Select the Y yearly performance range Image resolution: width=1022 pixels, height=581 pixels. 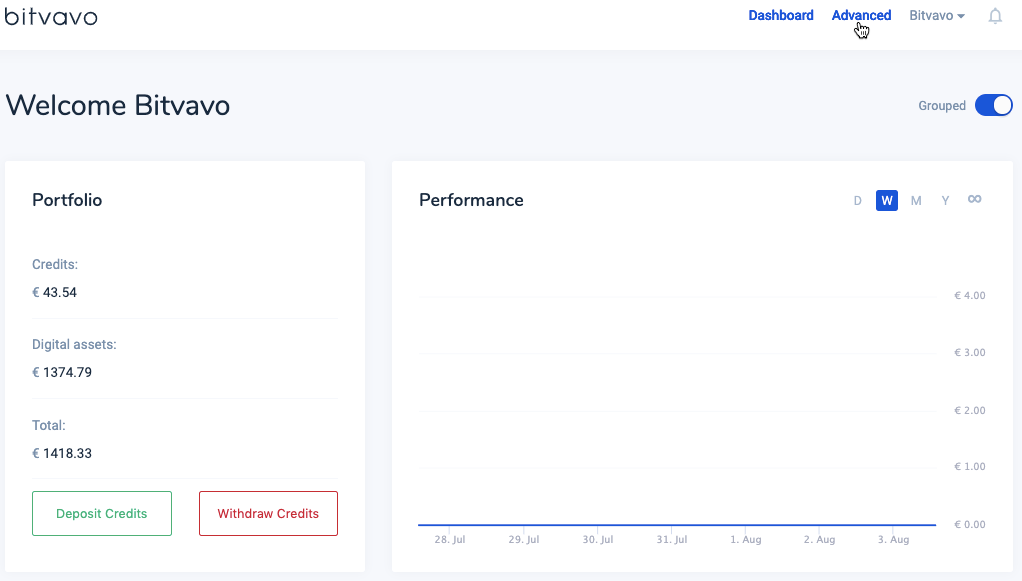point(945,201)
